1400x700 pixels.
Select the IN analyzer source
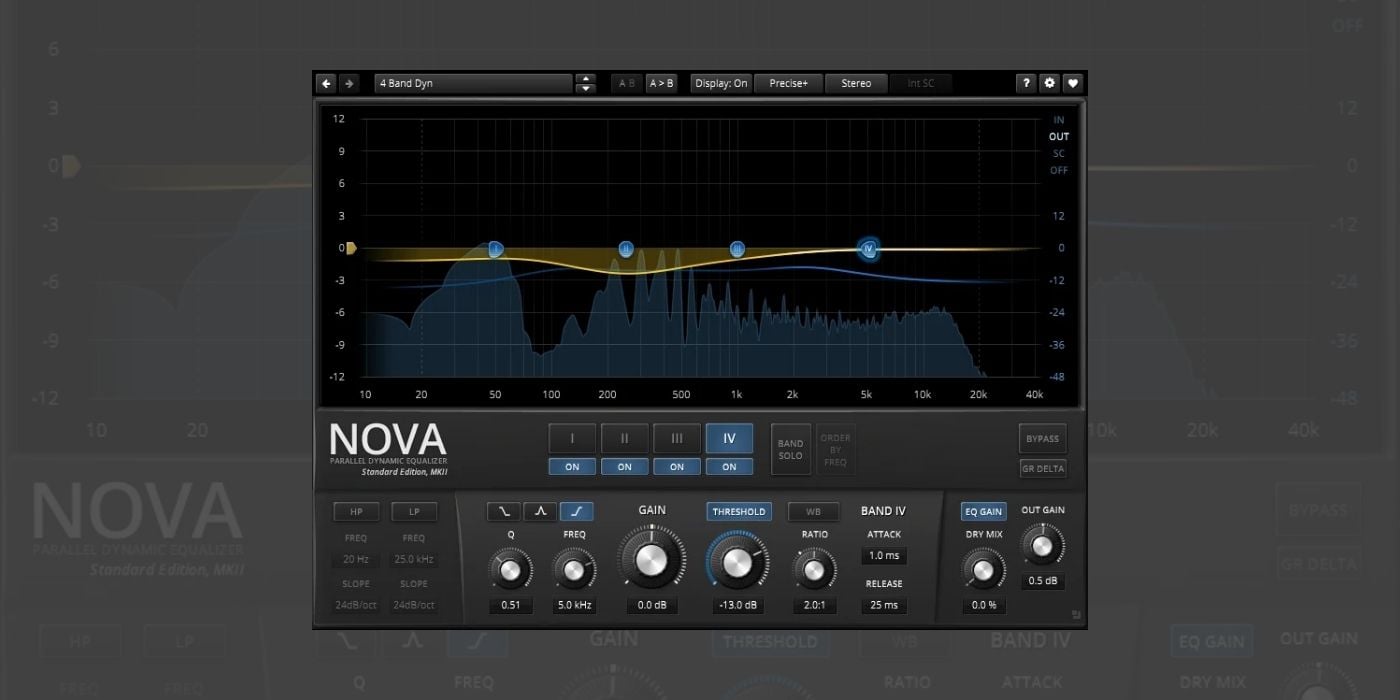pyautogui.click(x=1059, y=120)
